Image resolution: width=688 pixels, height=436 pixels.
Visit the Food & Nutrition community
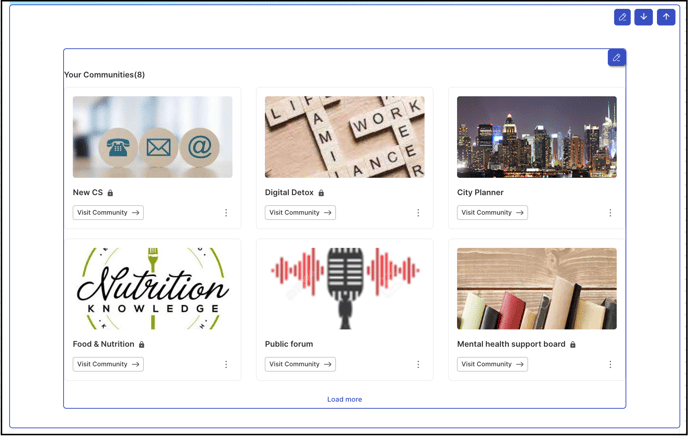[x=108, y=365]
